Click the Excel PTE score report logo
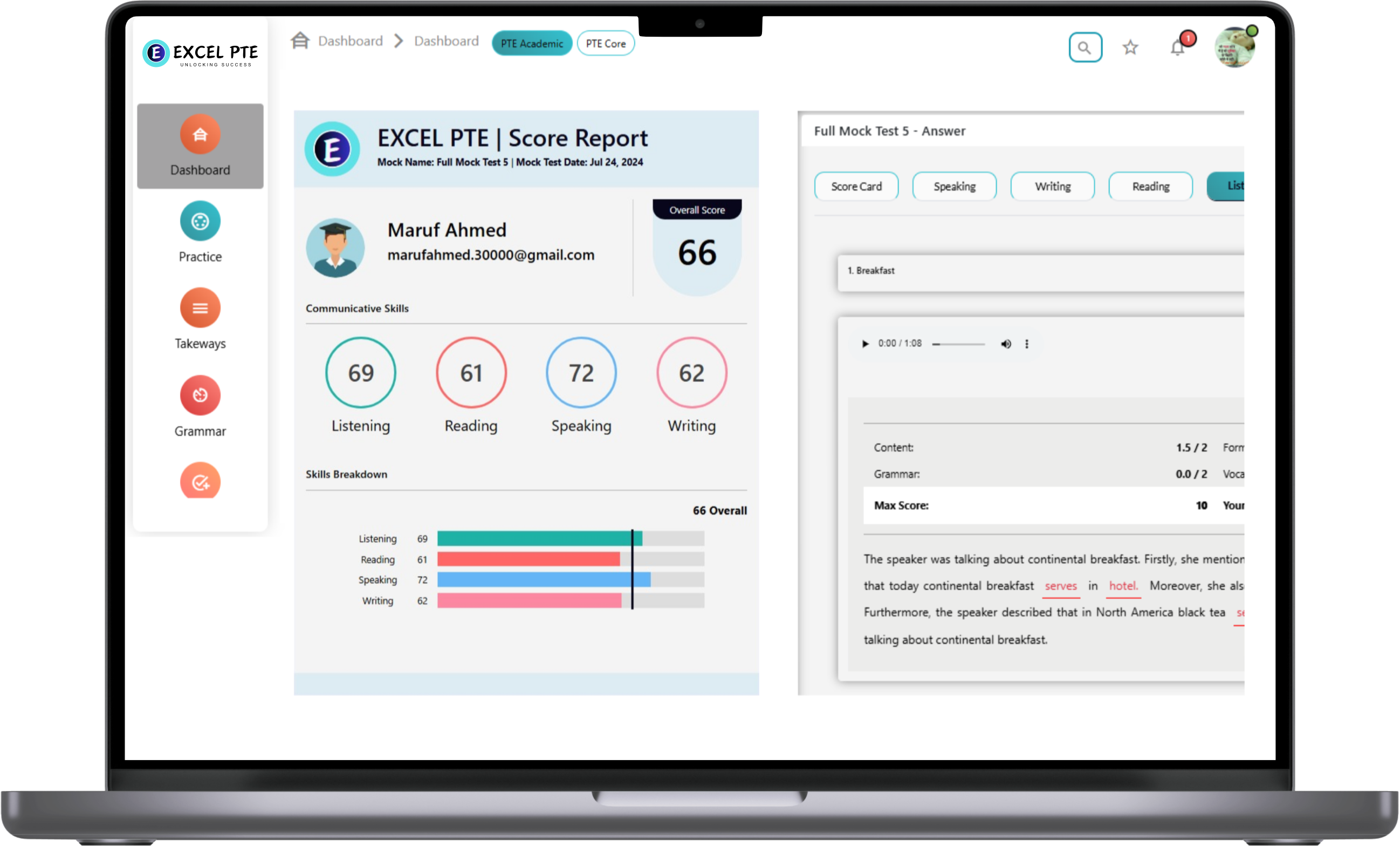 pyautogui.click(x=332, y=149)
